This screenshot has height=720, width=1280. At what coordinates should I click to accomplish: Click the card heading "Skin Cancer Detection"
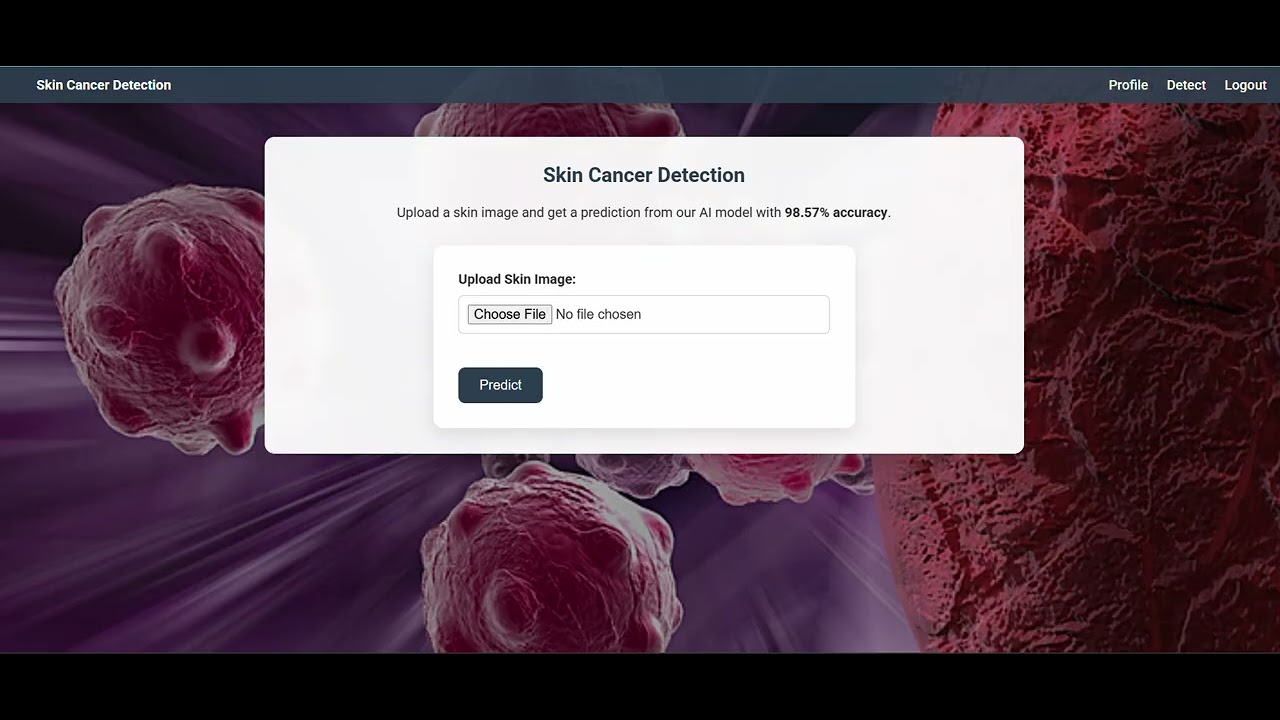(644, 175)
